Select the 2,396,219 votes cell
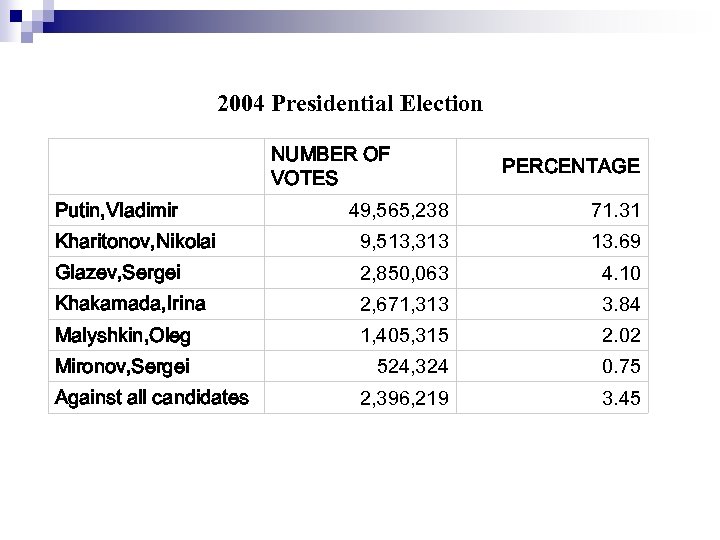 (x=404, y=399)
